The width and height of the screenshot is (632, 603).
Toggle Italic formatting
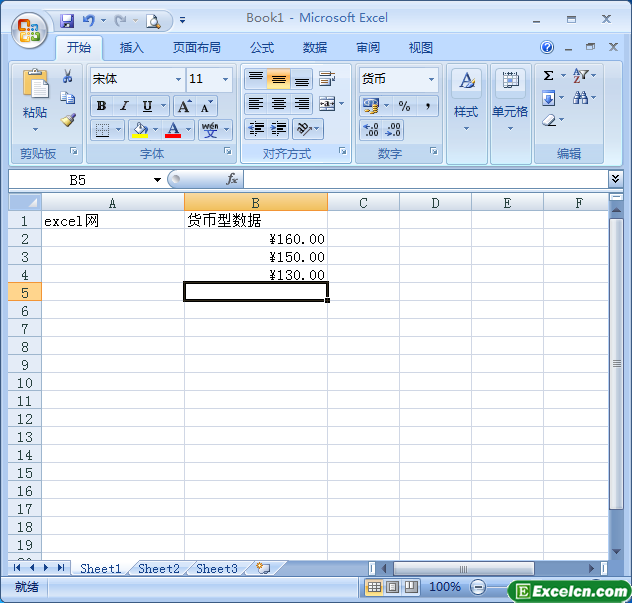point(125,106)
